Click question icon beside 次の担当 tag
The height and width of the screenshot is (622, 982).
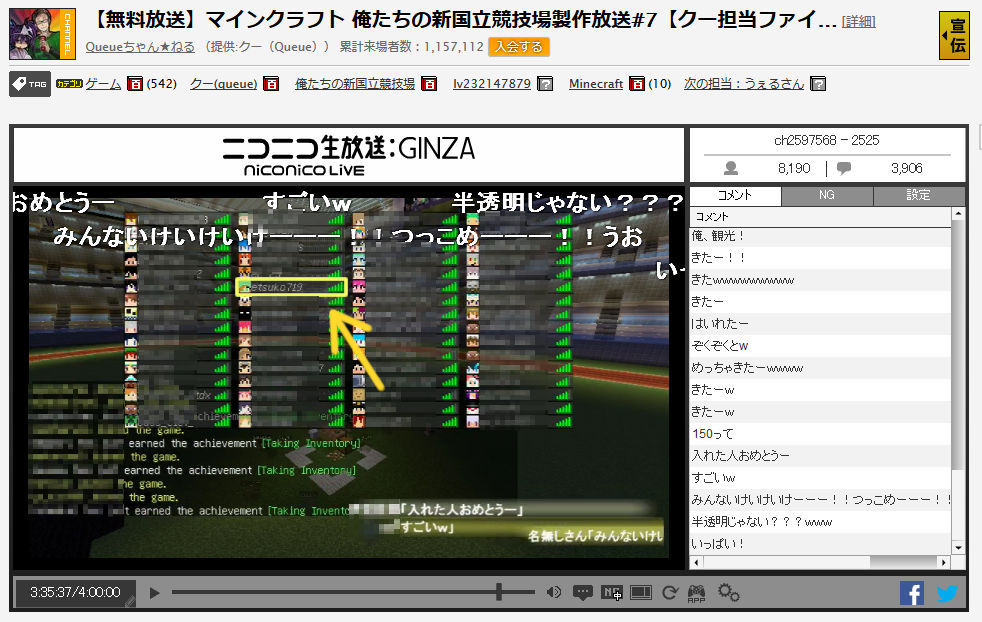point(818,84)
